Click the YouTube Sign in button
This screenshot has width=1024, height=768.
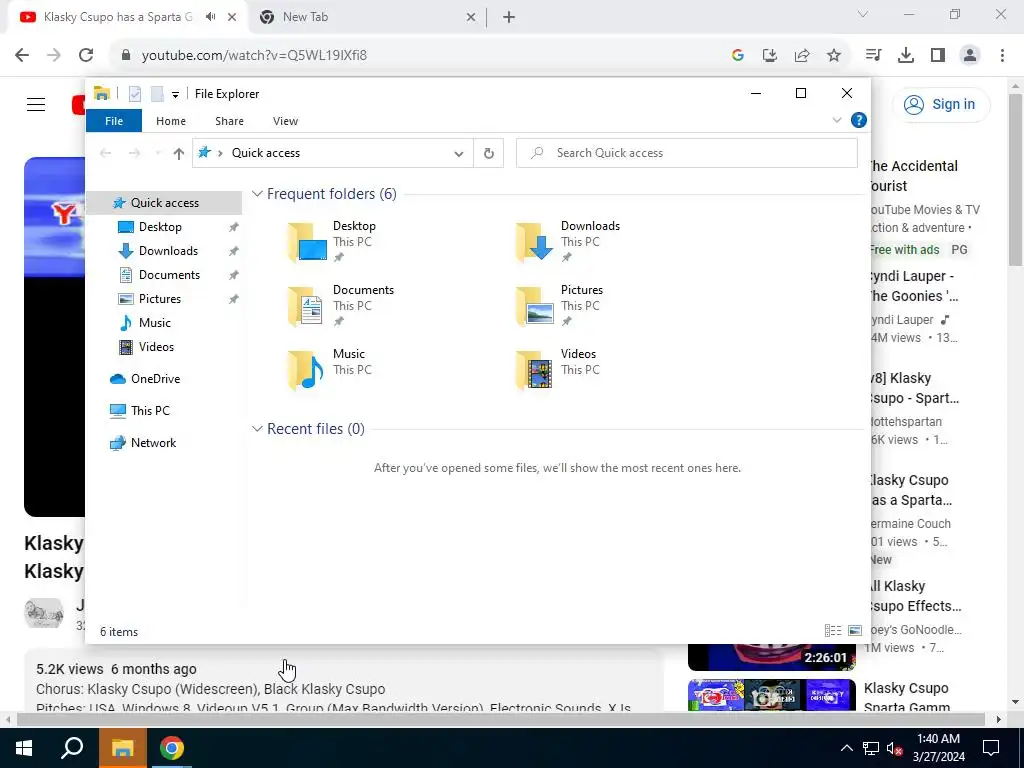pyautogui.click(x=940, y=104)
